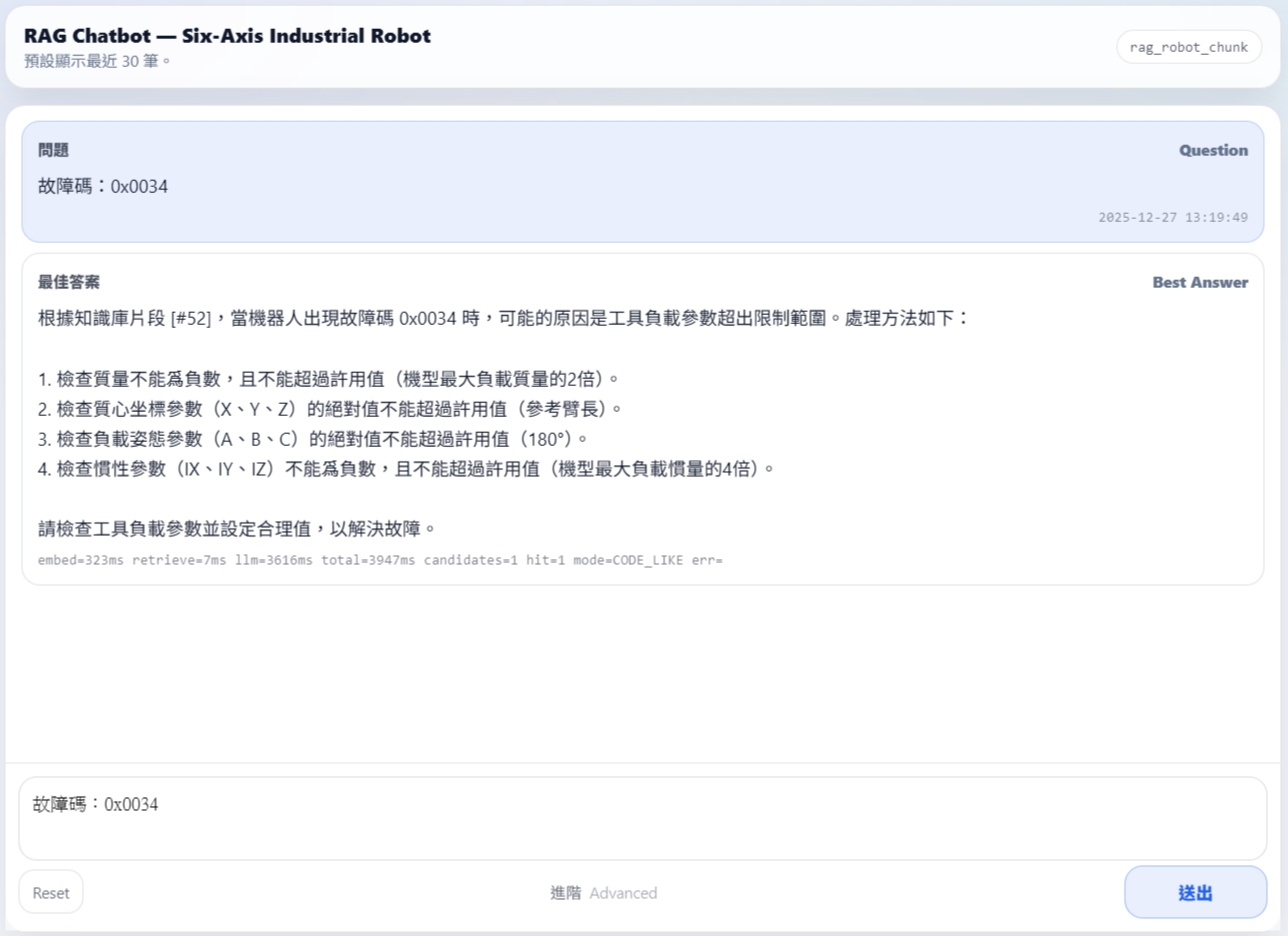Screen dimensions: 1288x936
Task: Click the answer intro citing 知識庫片段 [#52]
Action: 502,319
